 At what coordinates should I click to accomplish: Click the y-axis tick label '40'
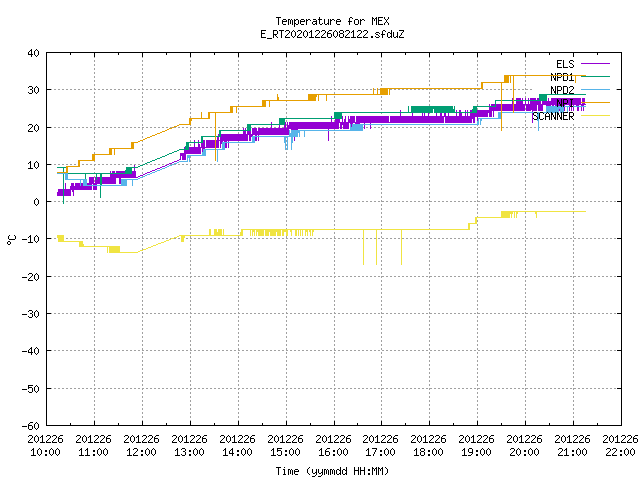pyautogui.click(x=33, y=53)
